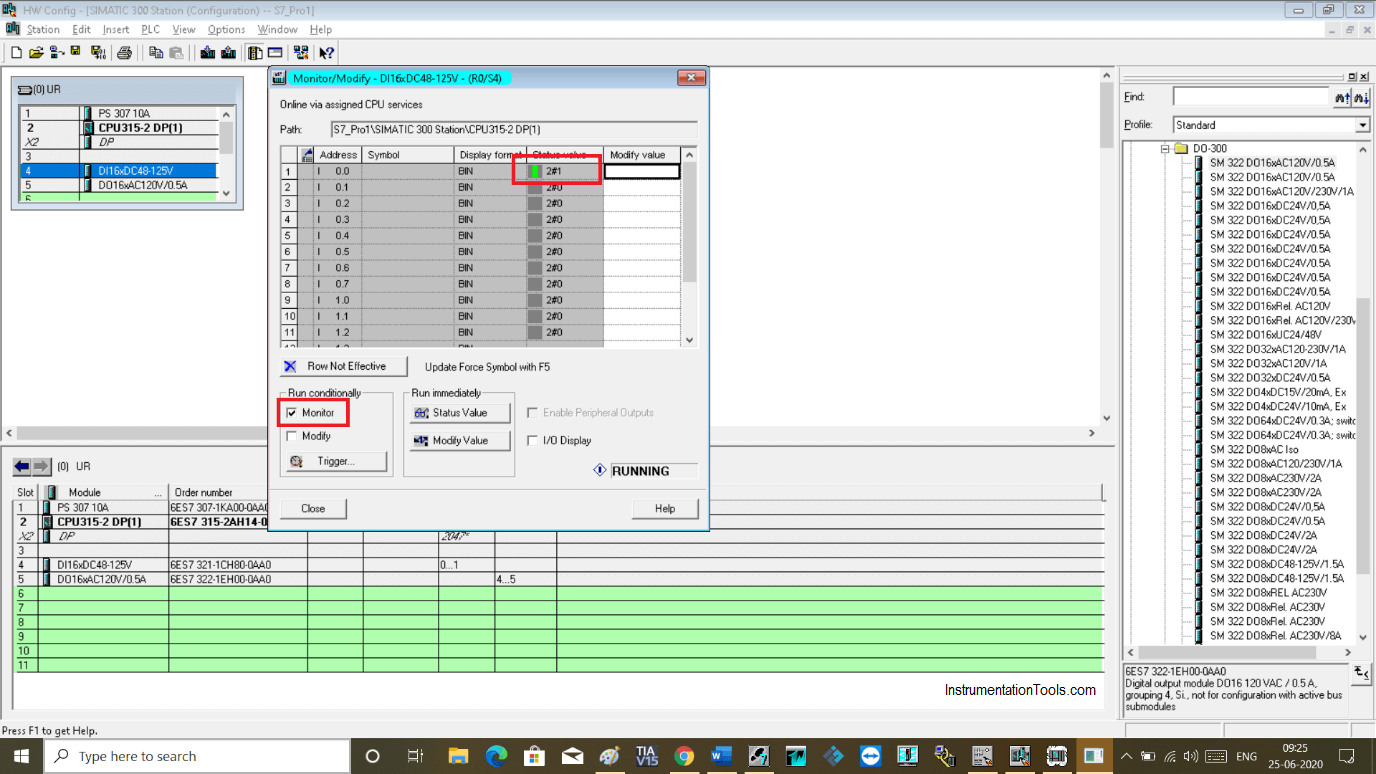Click the Windows Start button
1376x774 pixels.
pos(21,756)
